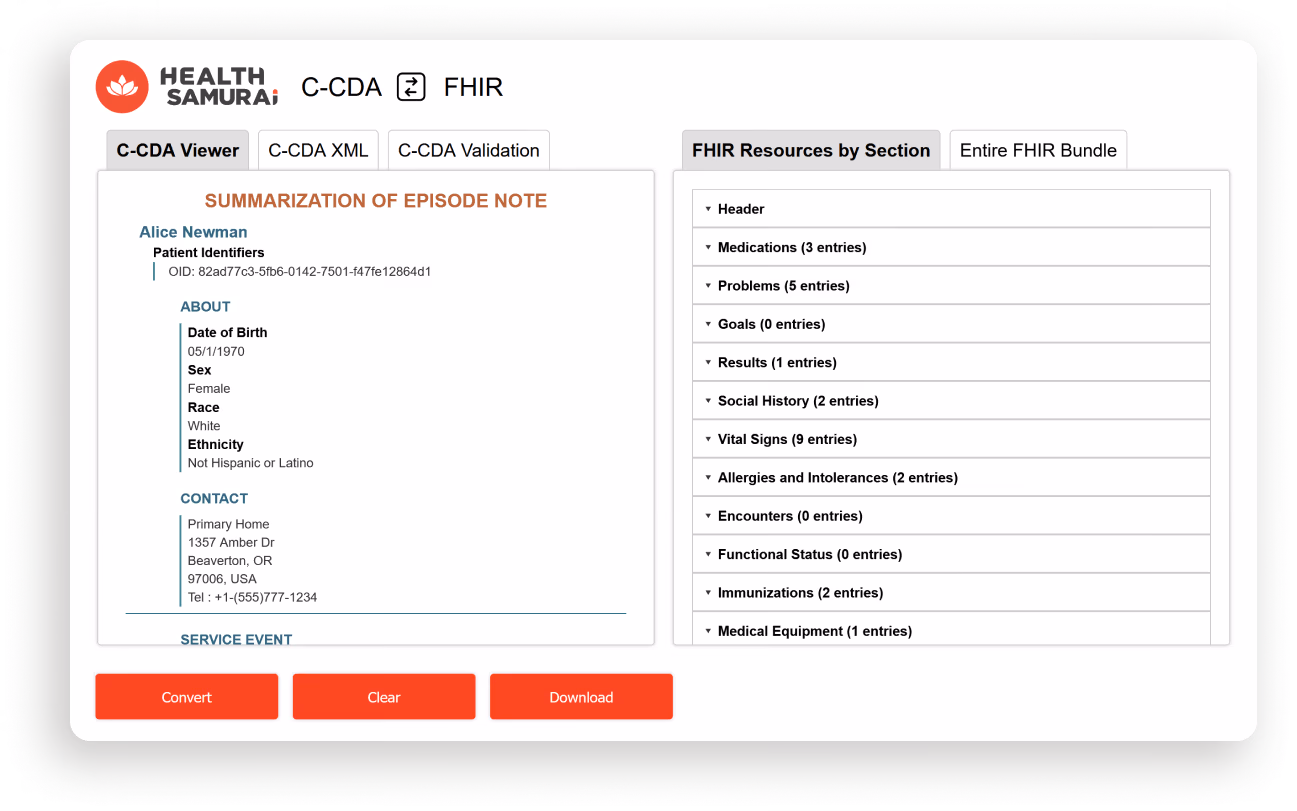Show the Entire FHIR Bundle tab
1297x811 pixels.
click(x=1037, y=151)
